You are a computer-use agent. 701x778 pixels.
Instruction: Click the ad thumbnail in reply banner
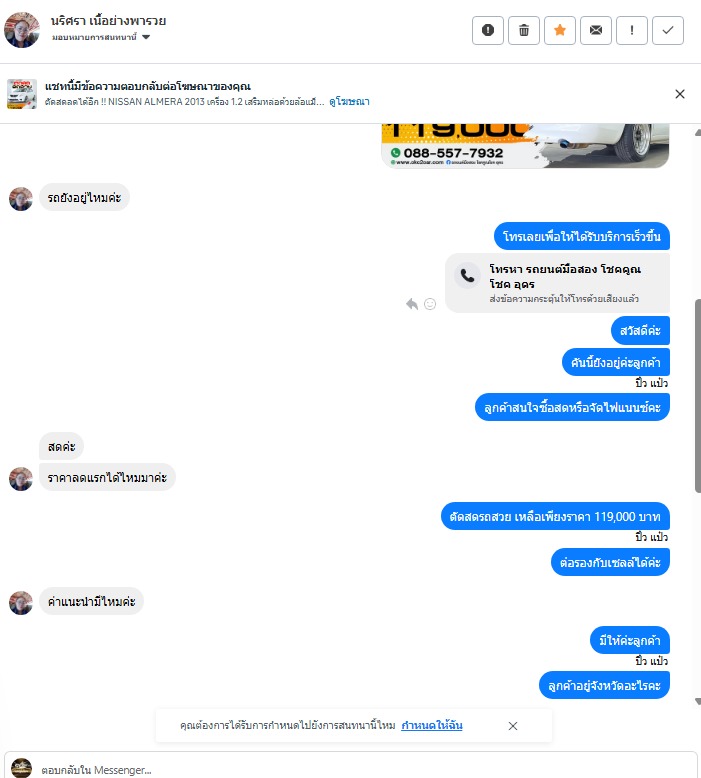22,93
